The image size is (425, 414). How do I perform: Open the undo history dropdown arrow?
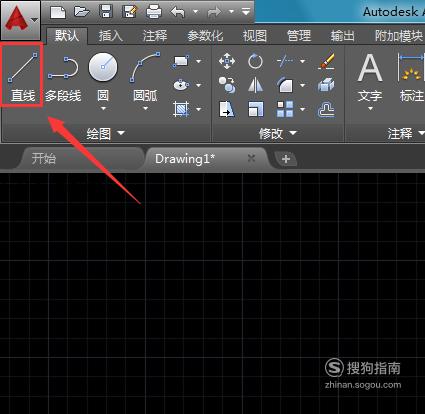point(195,12)
